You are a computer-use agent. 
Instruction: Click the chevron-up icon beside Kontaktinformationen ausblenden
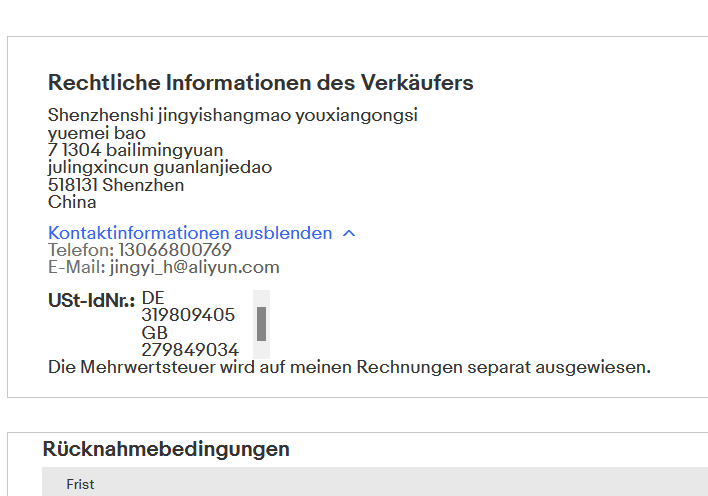pos(348,233)
